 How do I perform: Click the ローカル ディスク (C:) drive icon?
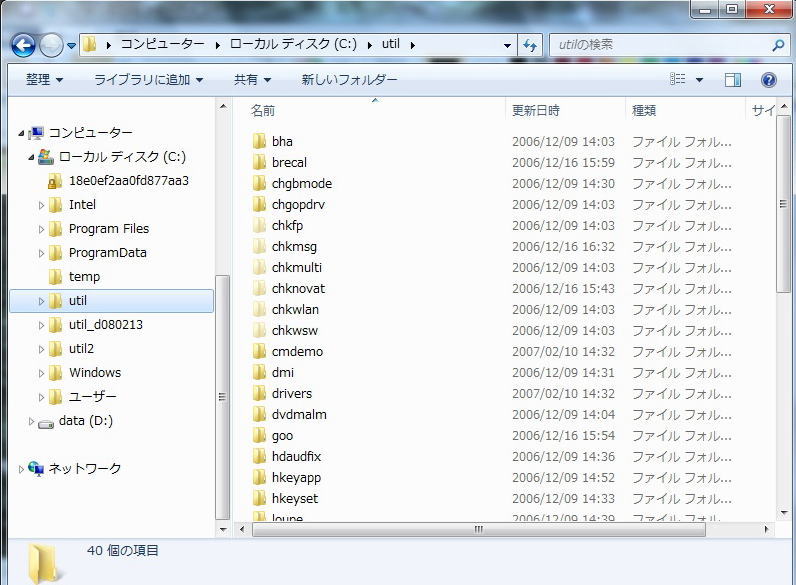[x=45, y=157]
